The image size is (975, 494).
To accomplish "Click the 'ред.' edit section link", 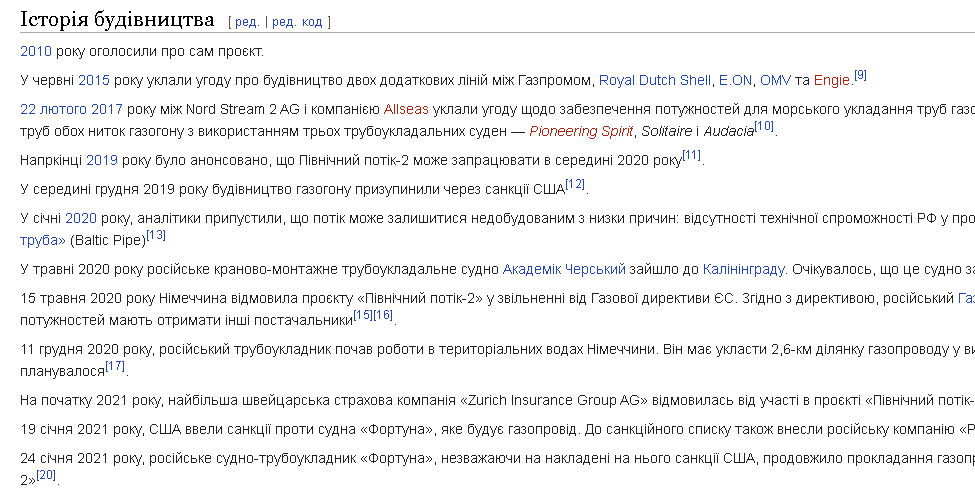I will click(247, 22).
